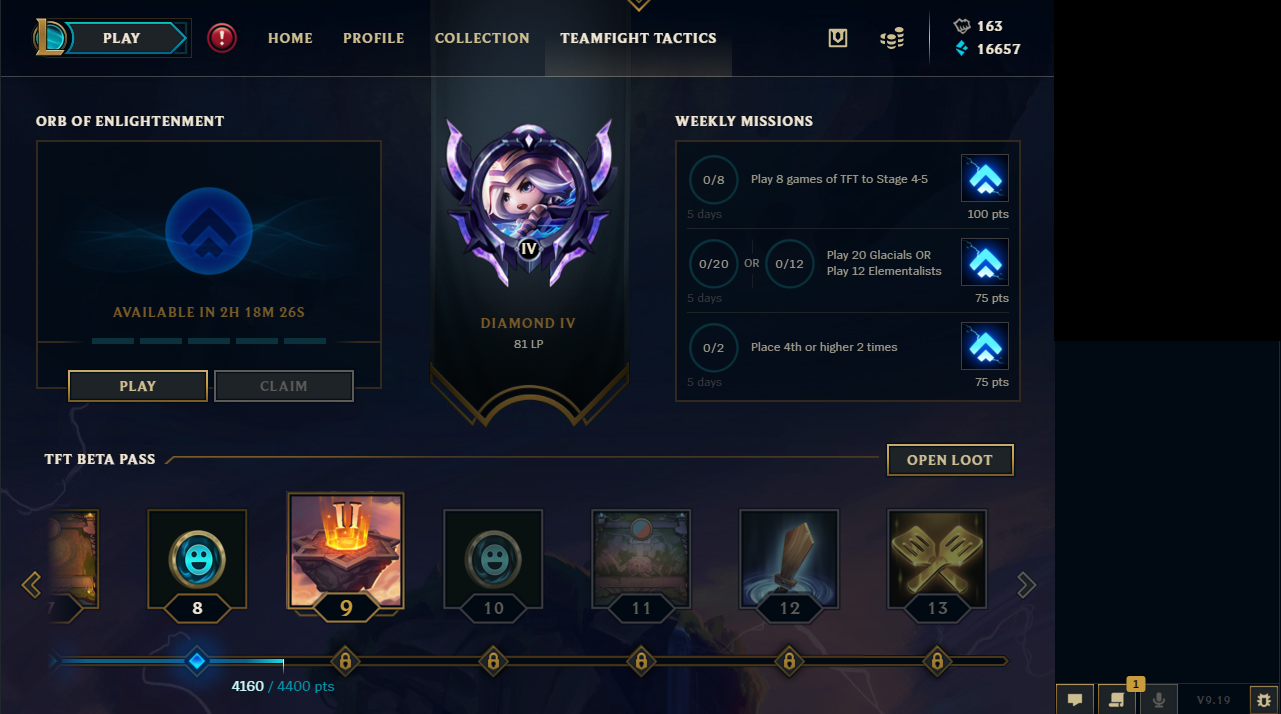1281x714 pixels.
Task: Toggle the microphone voice icon
Action: (x=1159, y=700)
